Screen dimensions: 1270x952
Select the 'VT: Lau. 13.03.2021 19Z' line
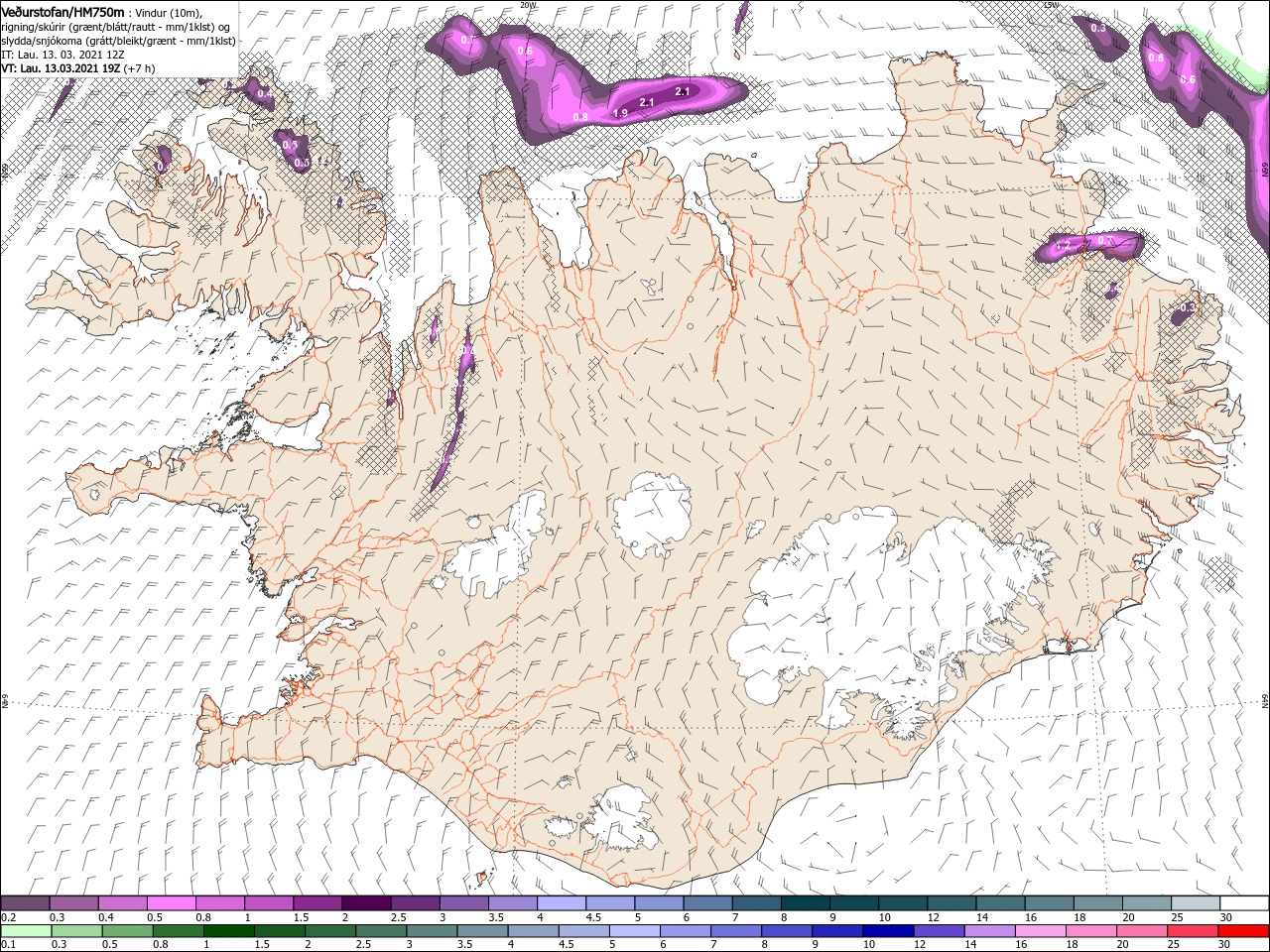(x=61, y=68)
